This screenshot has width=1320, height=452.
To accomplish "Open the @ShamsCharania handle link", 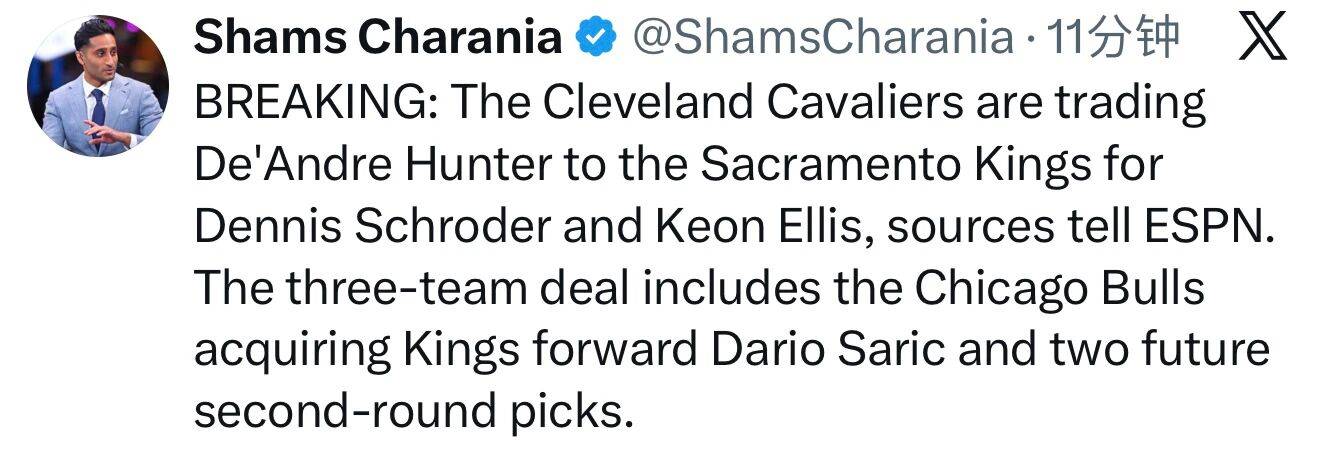I will (x=822, y=40).
